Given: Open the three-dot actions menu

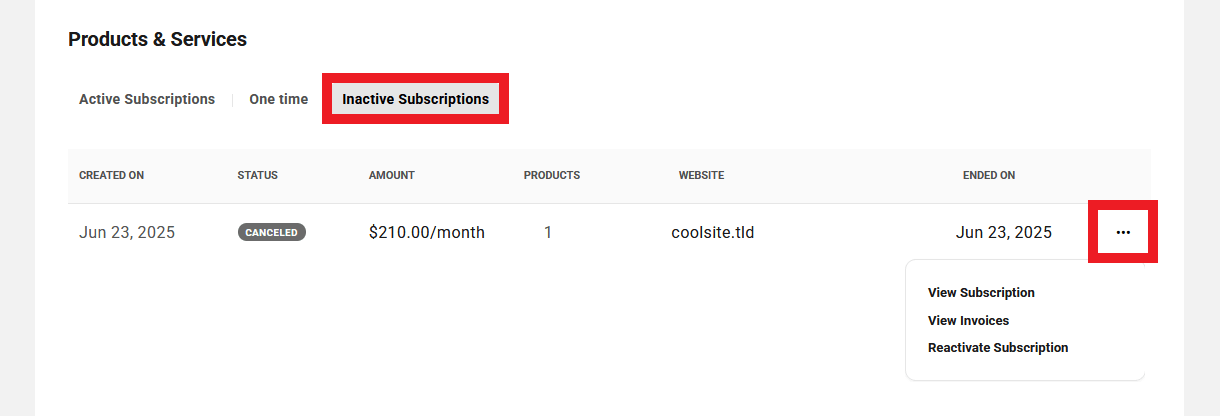Looking at the screenshot, I should pos(1123,232).
